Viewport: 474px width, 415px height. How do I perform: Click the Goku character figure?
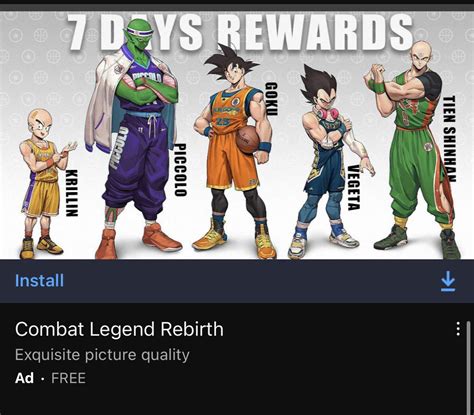point(233,152)
